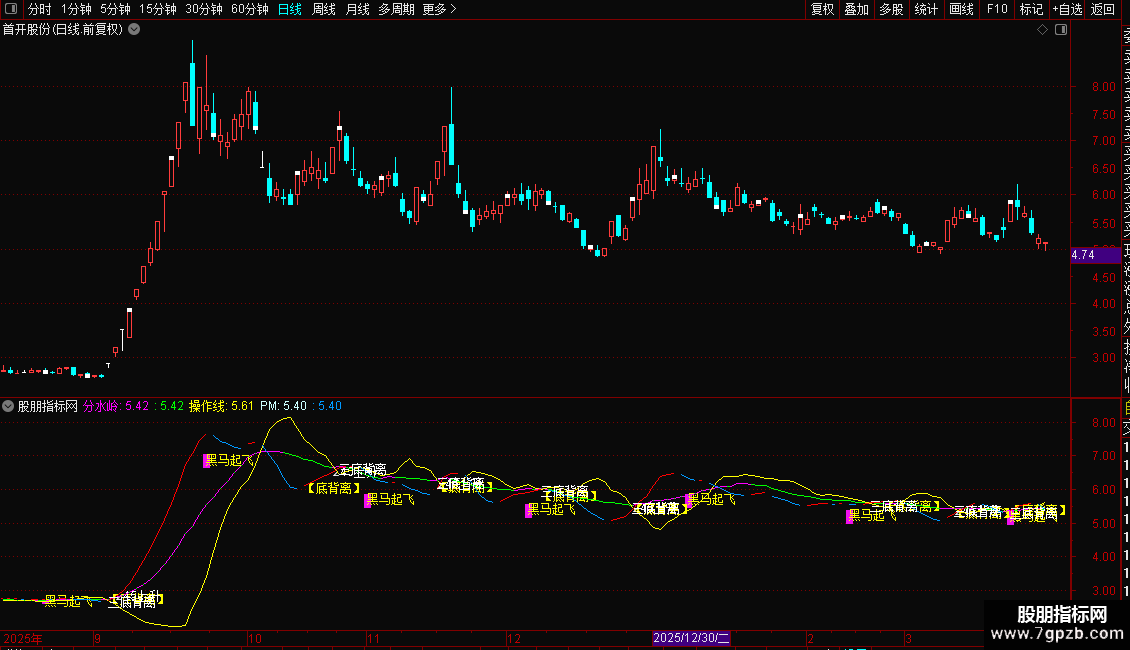Image resolution: width=1130 pixels, height=650 pixels.
Task: Select the 周线 weekly chart period
Action: pos(323,9)
